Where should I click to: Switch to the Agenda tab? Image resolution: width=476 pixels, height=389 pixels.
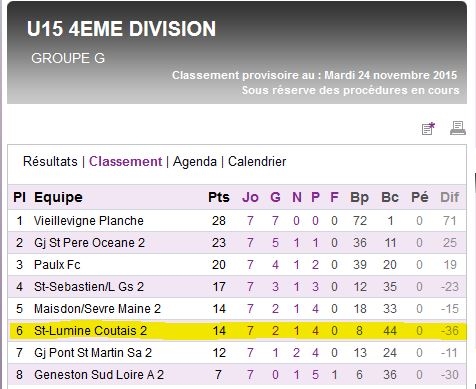pyautogui.click(x=195, y=162)
